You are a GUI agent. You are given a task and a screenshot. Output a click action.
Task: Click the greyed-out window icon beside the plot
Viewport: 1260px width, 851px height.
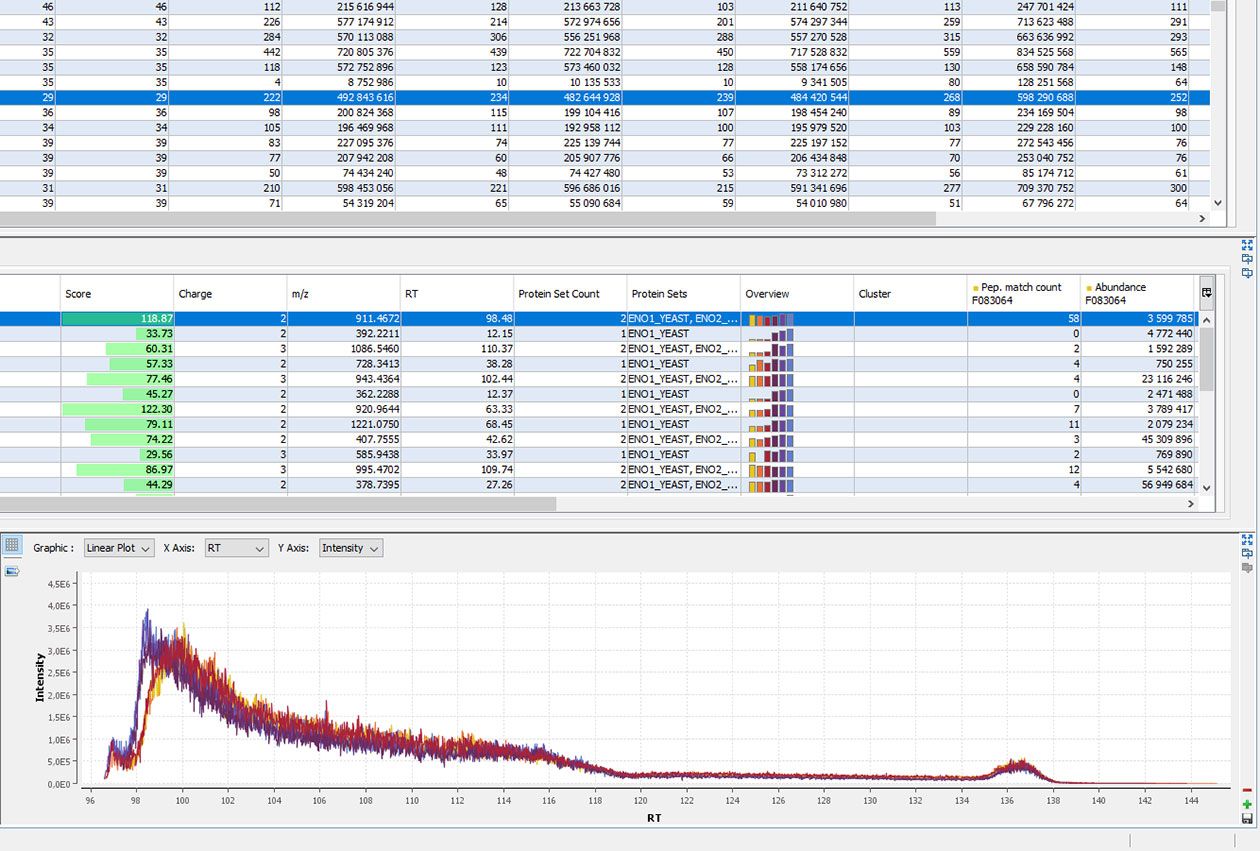1247,567
